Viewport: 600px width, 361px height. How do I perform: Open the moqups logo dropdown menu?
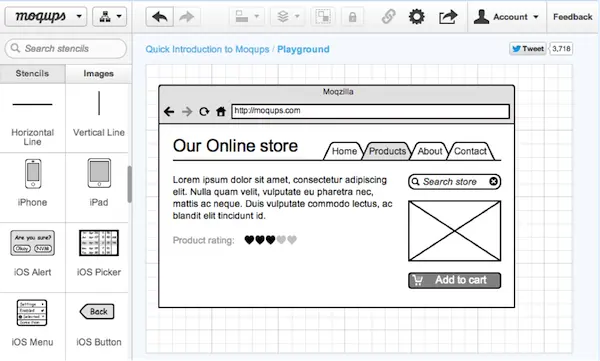click(x=46, y=16)
